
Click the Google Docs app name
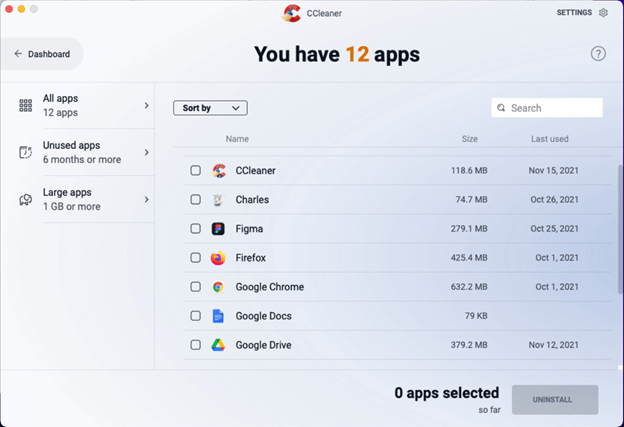pos(263,316)
